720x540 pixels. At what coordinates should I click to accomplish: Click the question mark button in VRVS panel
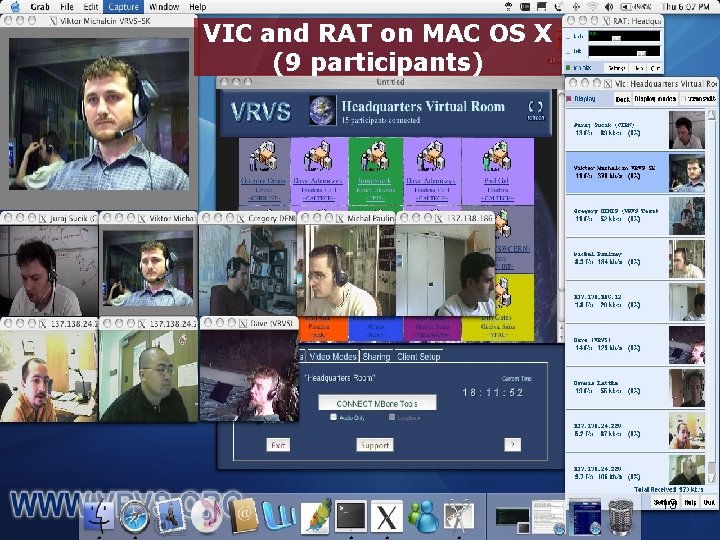coord(512,444)
